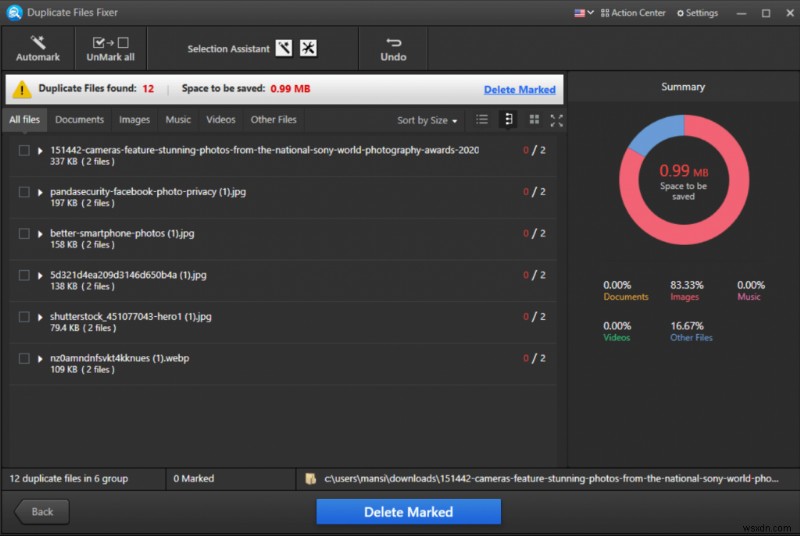800x536 pixels.
Task: Click the 0.00% Documents summary label
Action: [626, 291]
